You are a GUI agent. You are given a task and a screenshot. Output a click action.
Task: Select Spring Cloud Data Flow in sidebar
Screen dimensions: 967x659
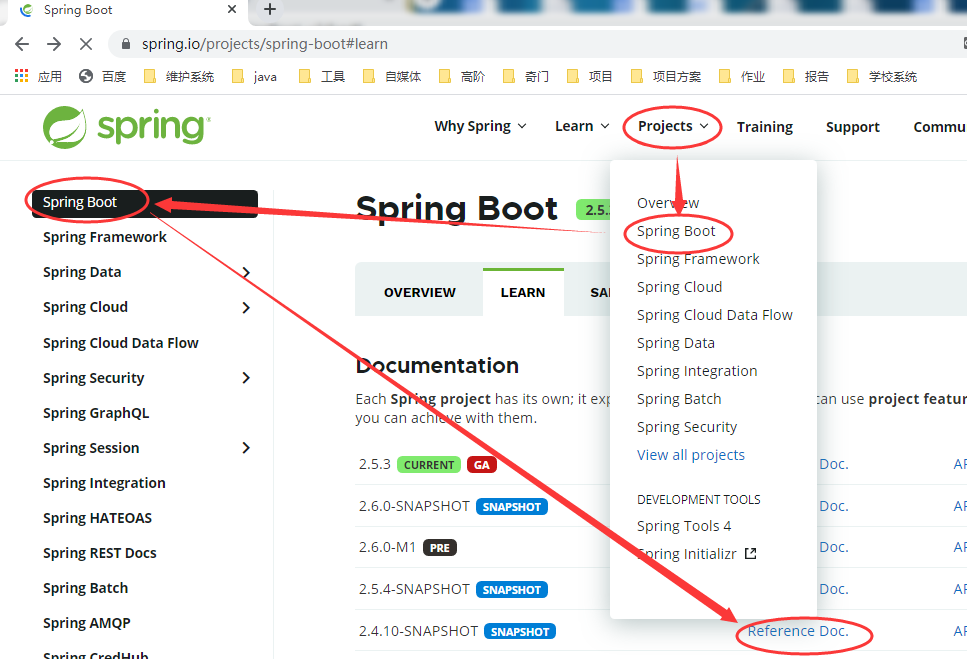pos(121,343)
